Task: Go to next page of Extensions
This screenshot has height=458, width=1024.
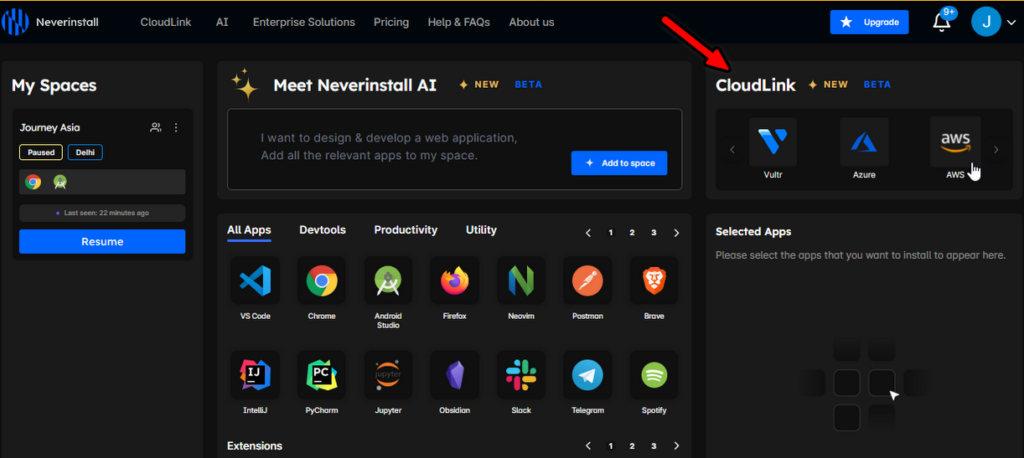Action: [x=677, y=446]
